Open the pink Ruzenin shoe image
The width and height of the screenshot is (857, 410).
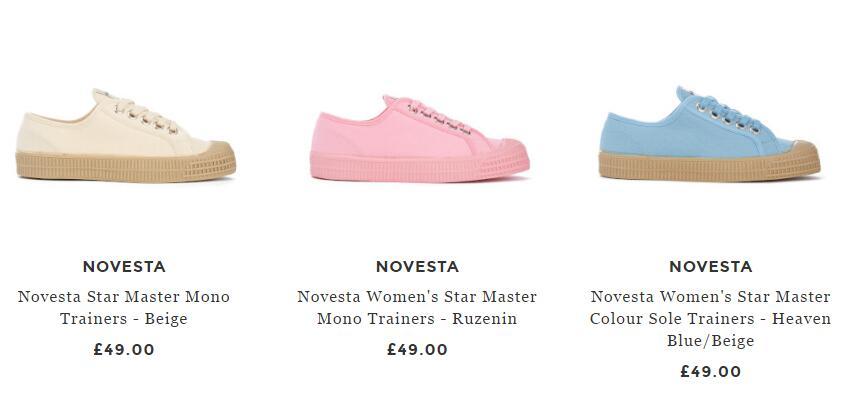(x=420, y=138)
